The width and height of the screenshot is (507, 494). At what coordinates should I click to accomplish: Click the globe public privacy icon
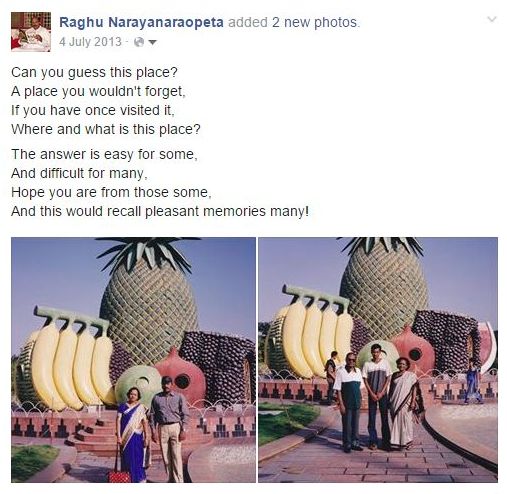coord(139,42)
